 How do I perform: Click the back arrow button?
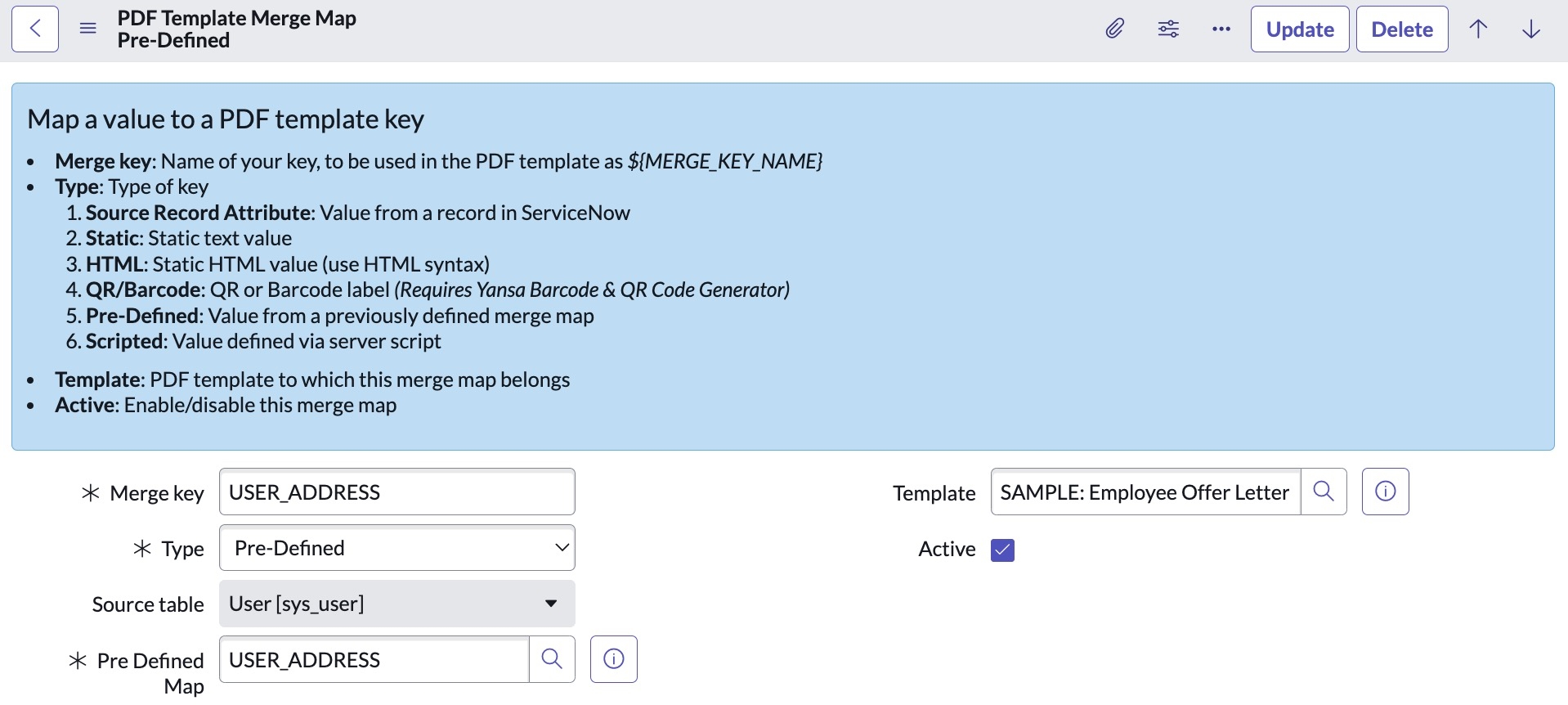[35, 29]
